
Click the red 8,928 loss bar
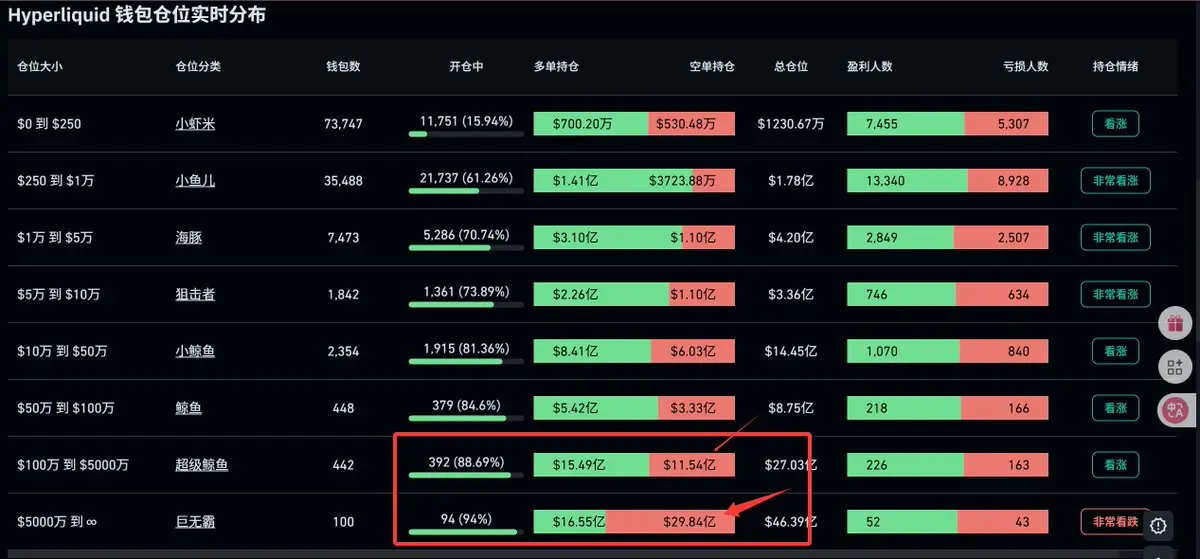coord(1008,181)
